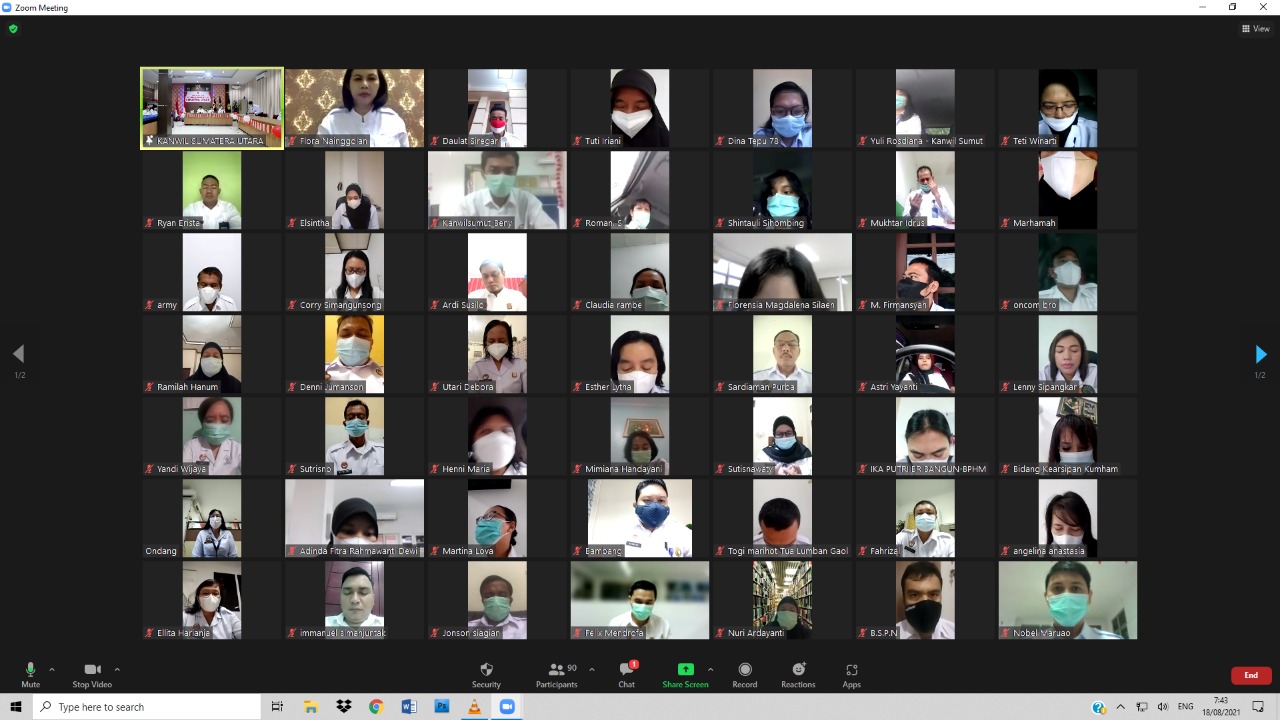Open the Reactions menu
The image size is (1280, 720).
tap(798, 674)
